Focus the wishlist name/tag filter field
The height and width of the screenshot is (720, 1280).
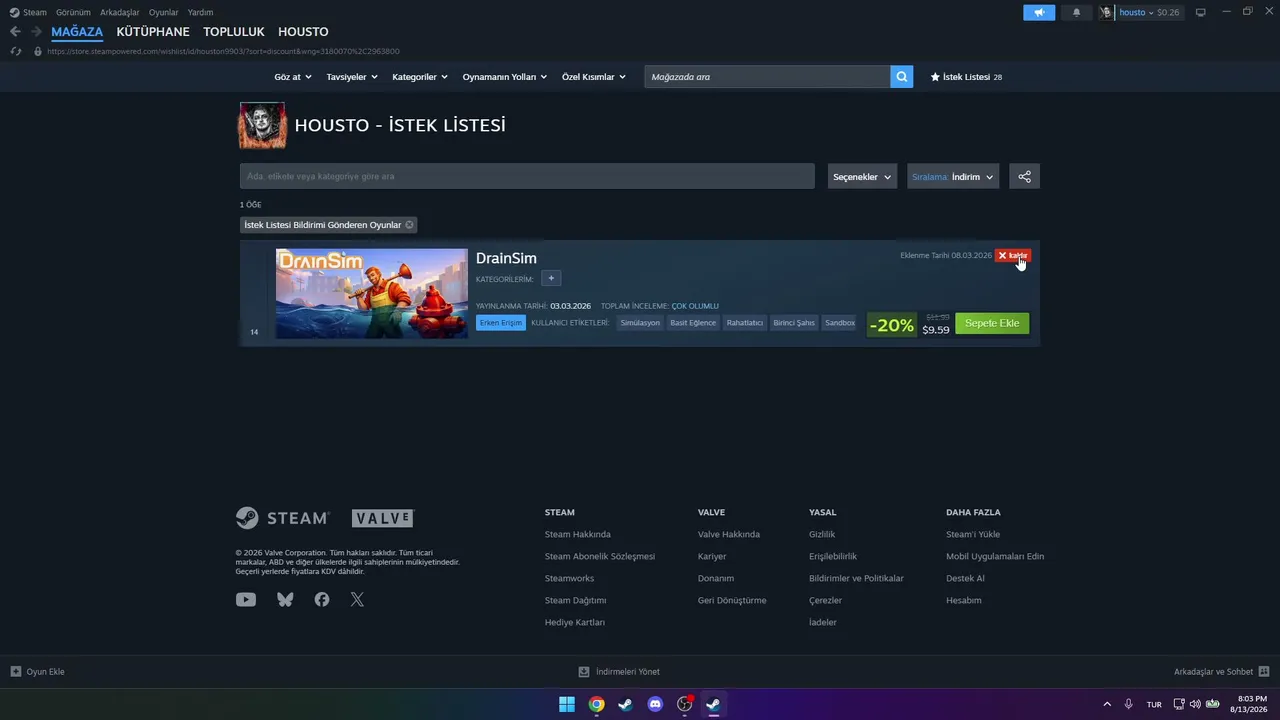[527, 176]
